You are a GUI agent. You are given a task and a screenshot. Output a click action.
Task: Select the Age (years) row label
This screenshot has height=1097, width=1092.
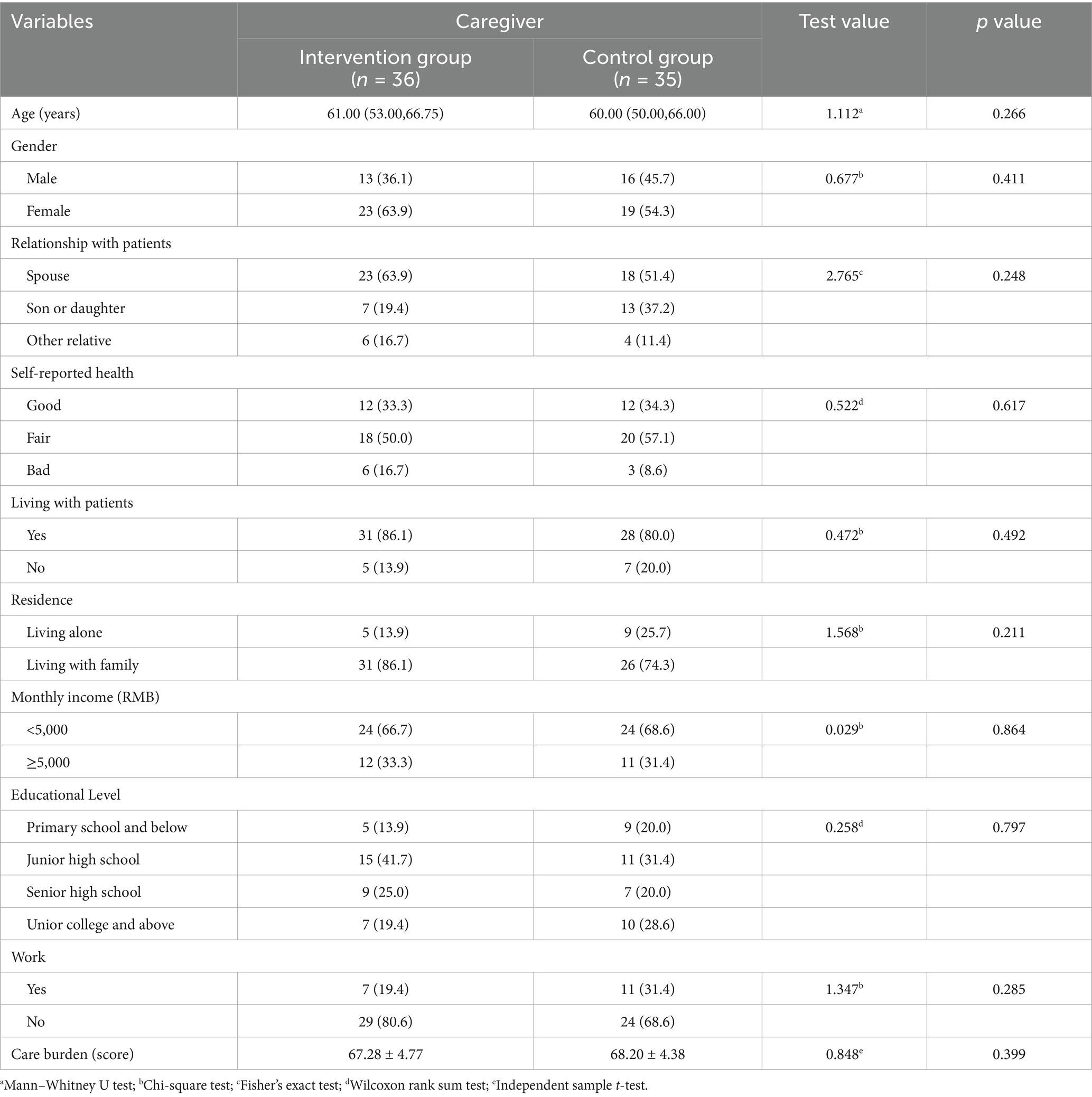pos(46,114)
